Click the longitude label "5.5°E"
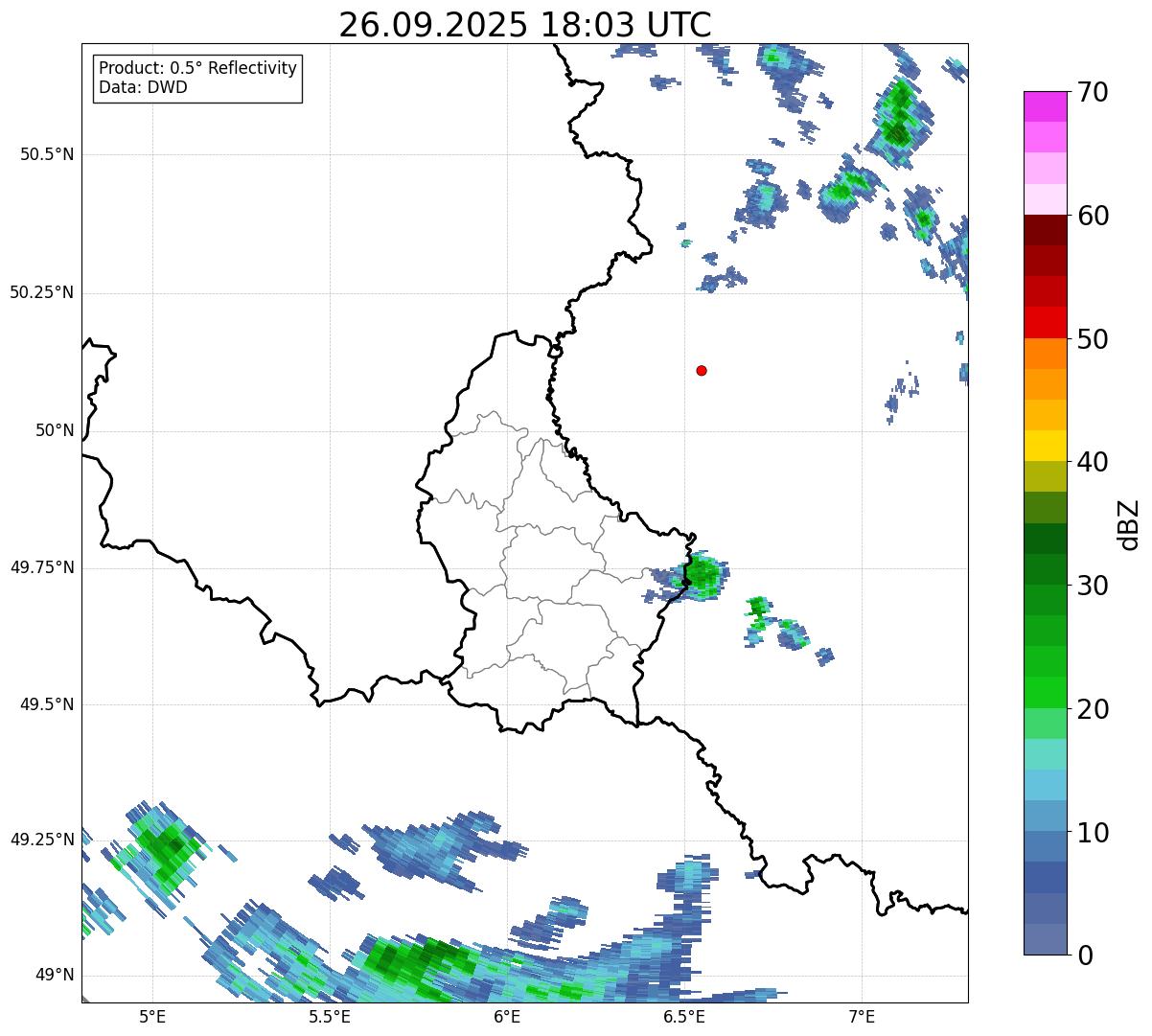The width and height of the screenshot is (1152, 1036). pos(330,1016)
